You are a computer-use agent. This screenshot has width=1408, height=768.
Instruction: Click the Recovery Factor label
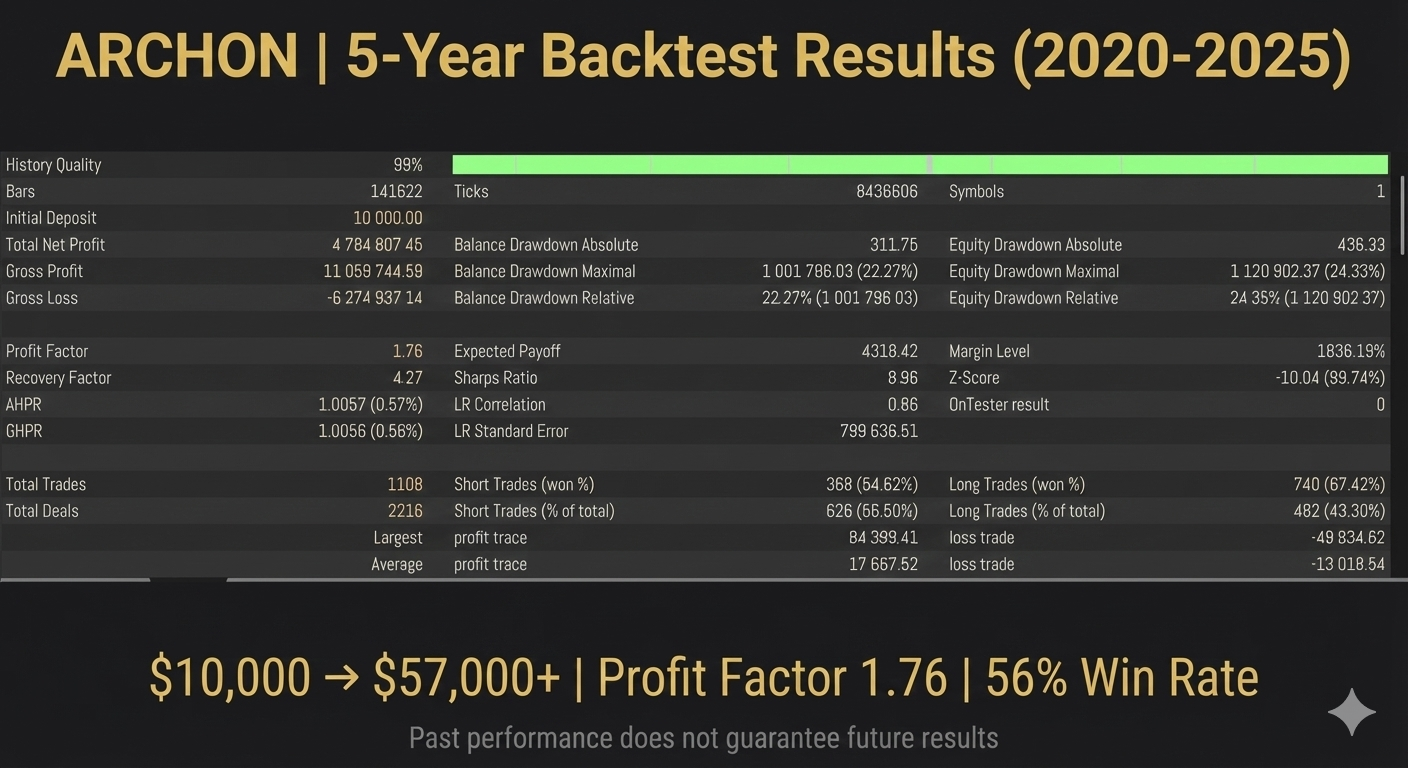coord(58,378)
